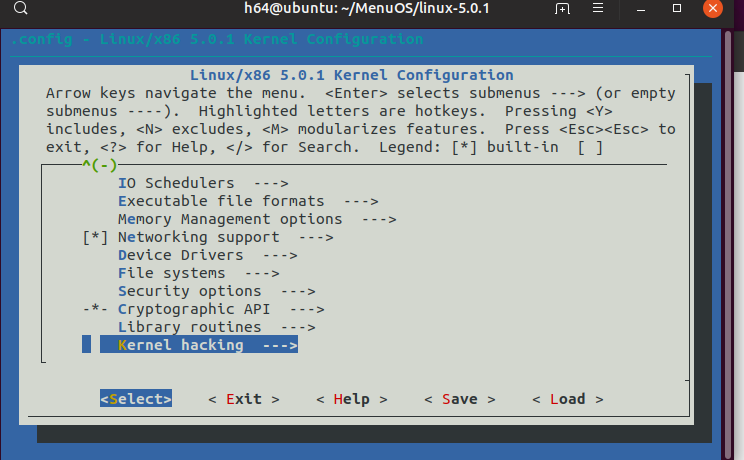Click the < Save > button

[460, 399]
